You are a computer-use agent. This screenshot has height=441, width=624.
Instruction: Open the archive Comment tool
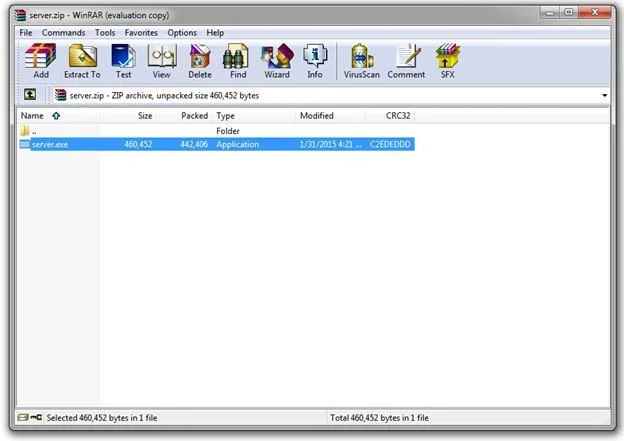[x=406, y=61]
